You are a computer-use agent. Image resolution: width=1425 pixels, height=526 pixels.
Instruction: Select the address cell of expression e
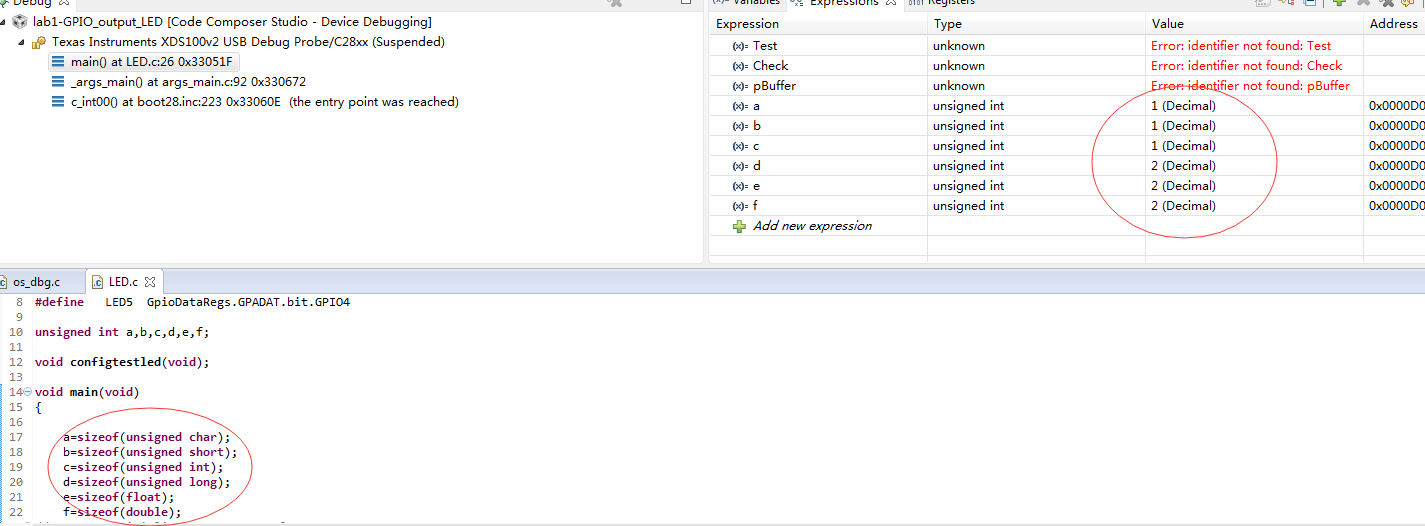pos(1396,186)
